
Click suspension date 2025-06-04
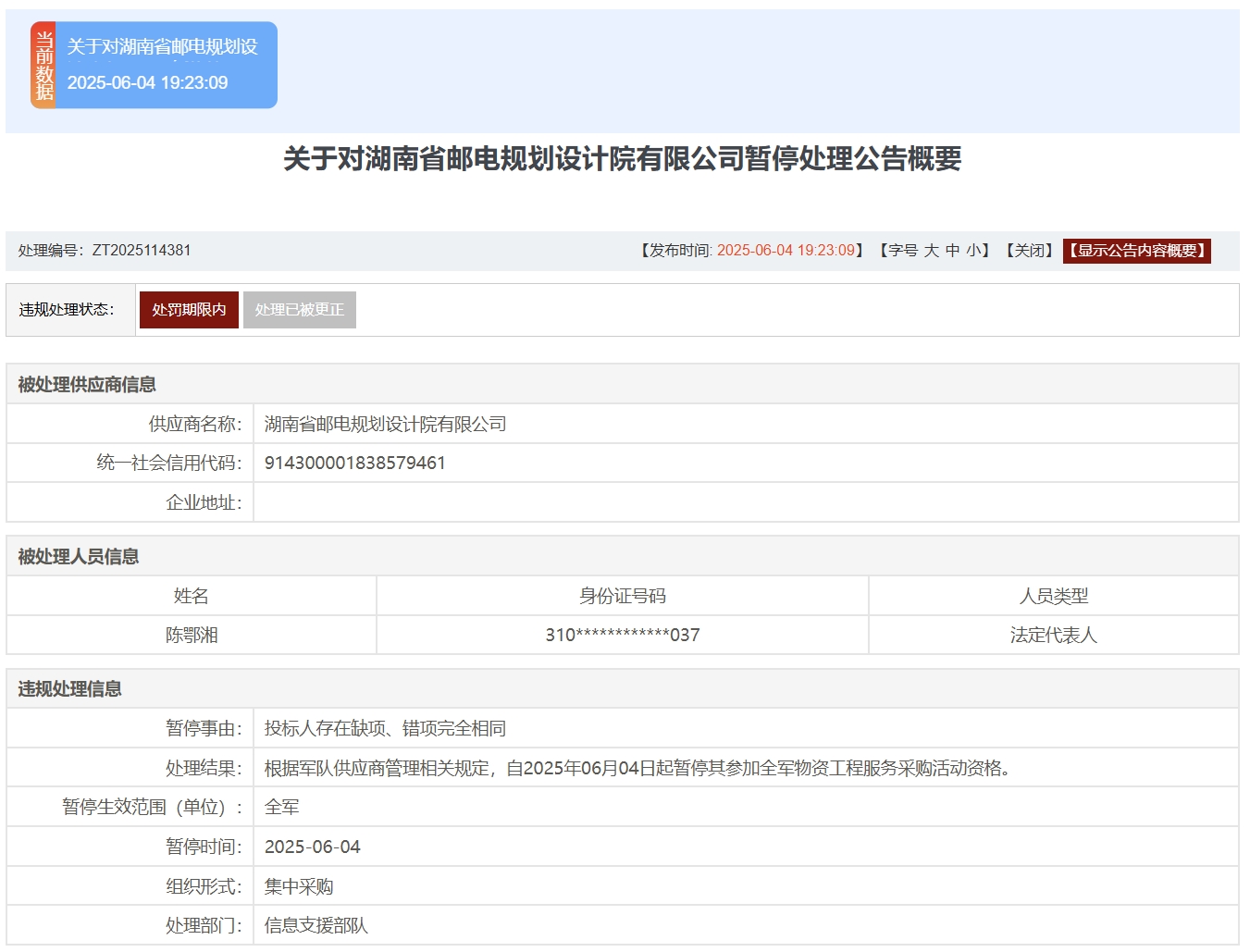(313, 847)
